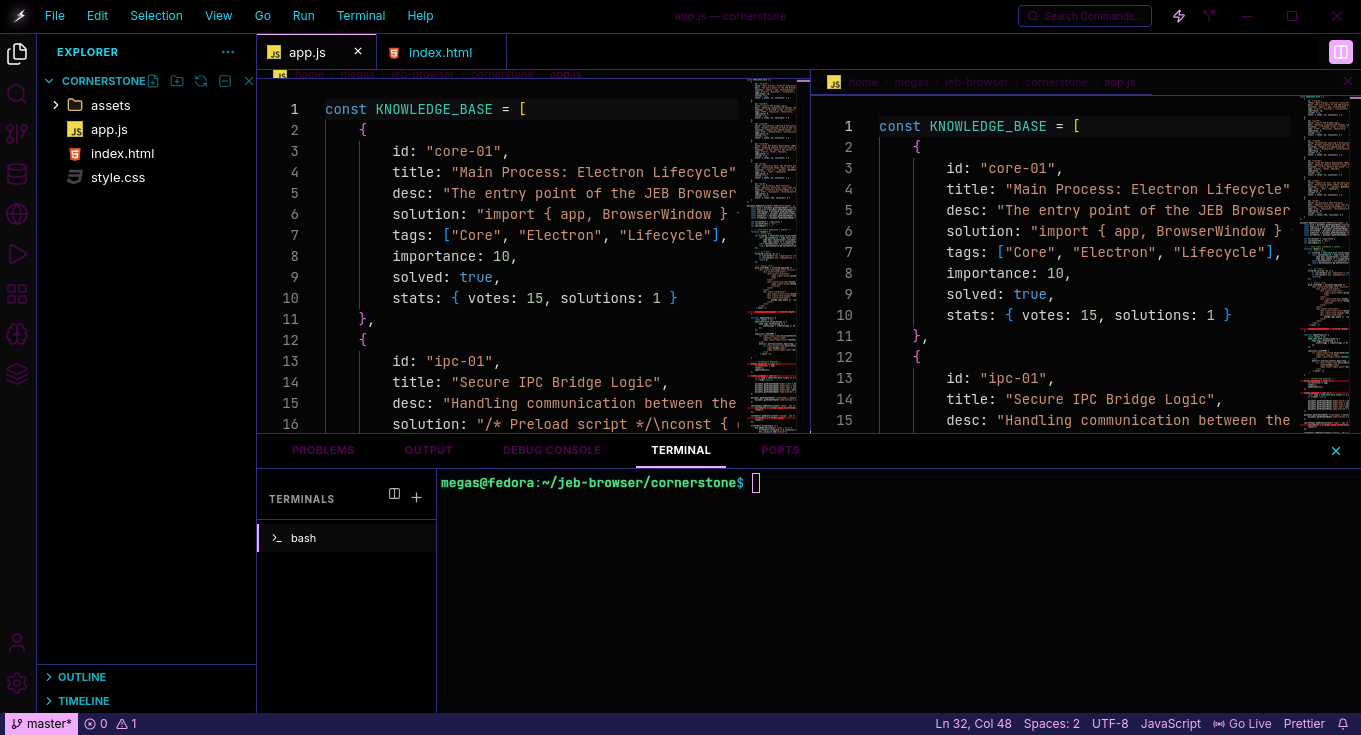The width and height of the screenshot is (1361, 735).
Task: Click the X icon in Cornerstone header
Action: (x=249, y=81)
